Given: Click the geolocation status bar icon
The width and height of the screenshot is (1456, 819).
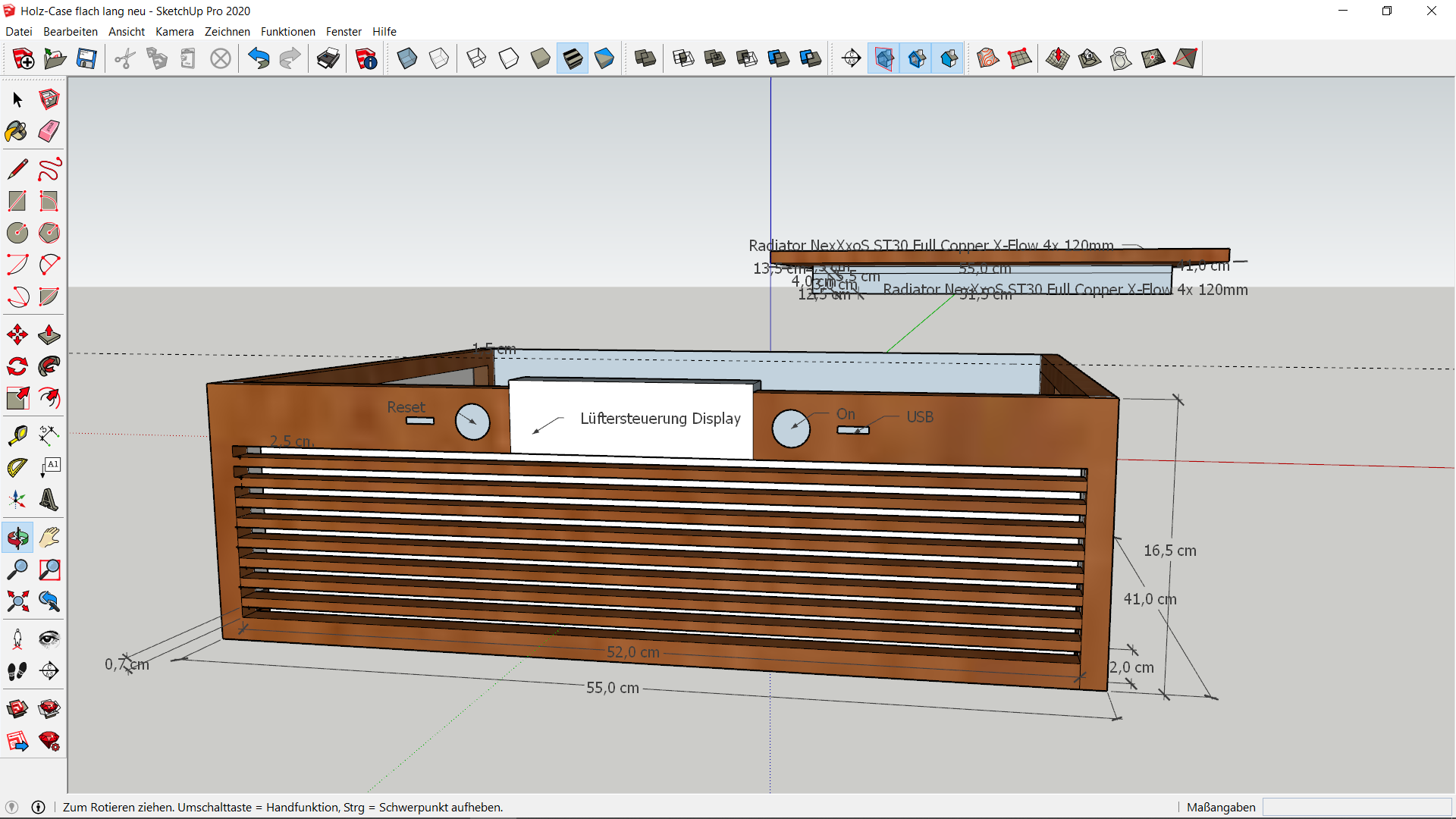Looking at the screenshot, I should [x=11, y=807].
